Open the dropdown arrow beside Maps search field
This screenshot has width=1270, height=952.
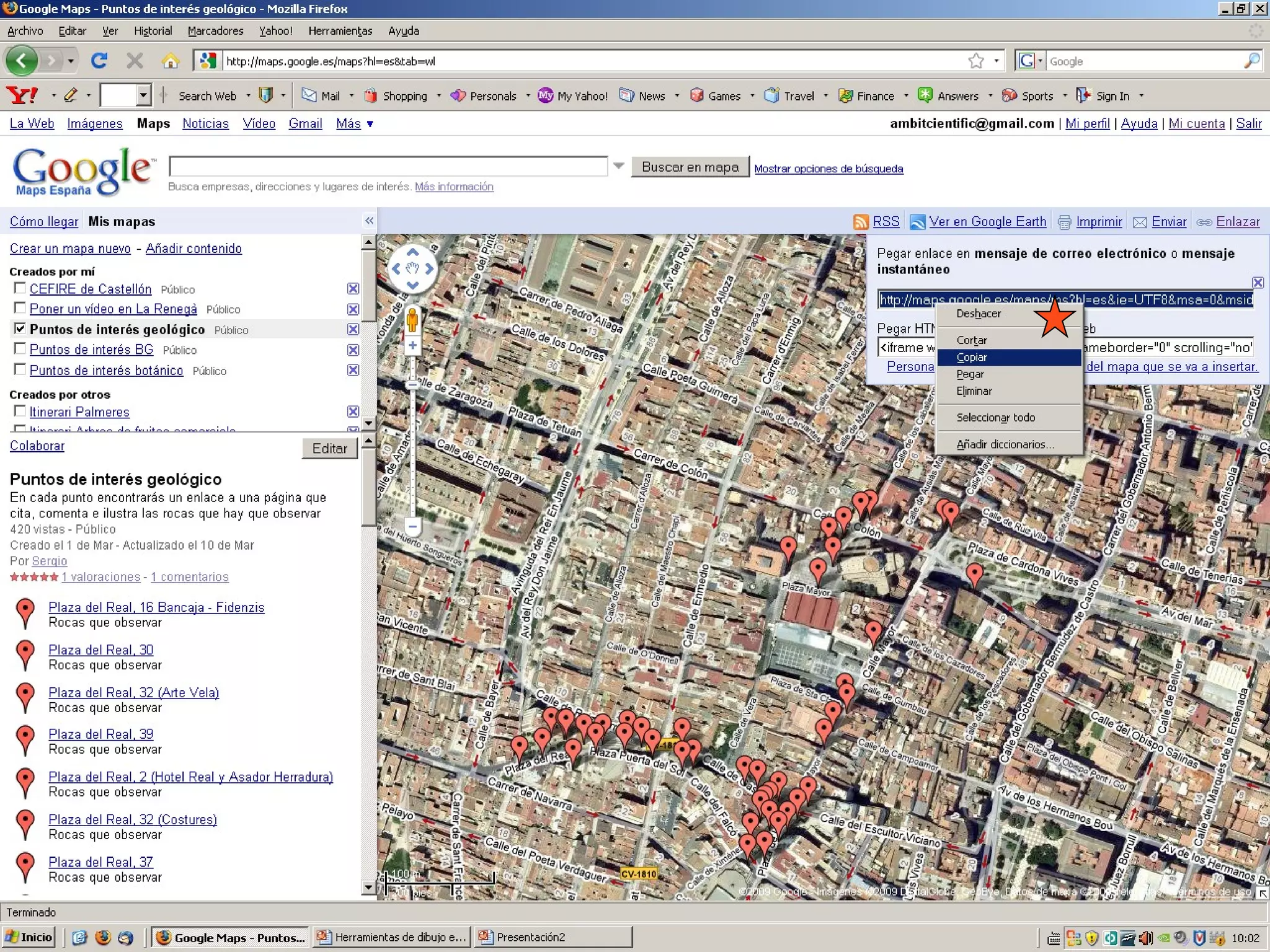pyautogui.click(x=618, y=166)
